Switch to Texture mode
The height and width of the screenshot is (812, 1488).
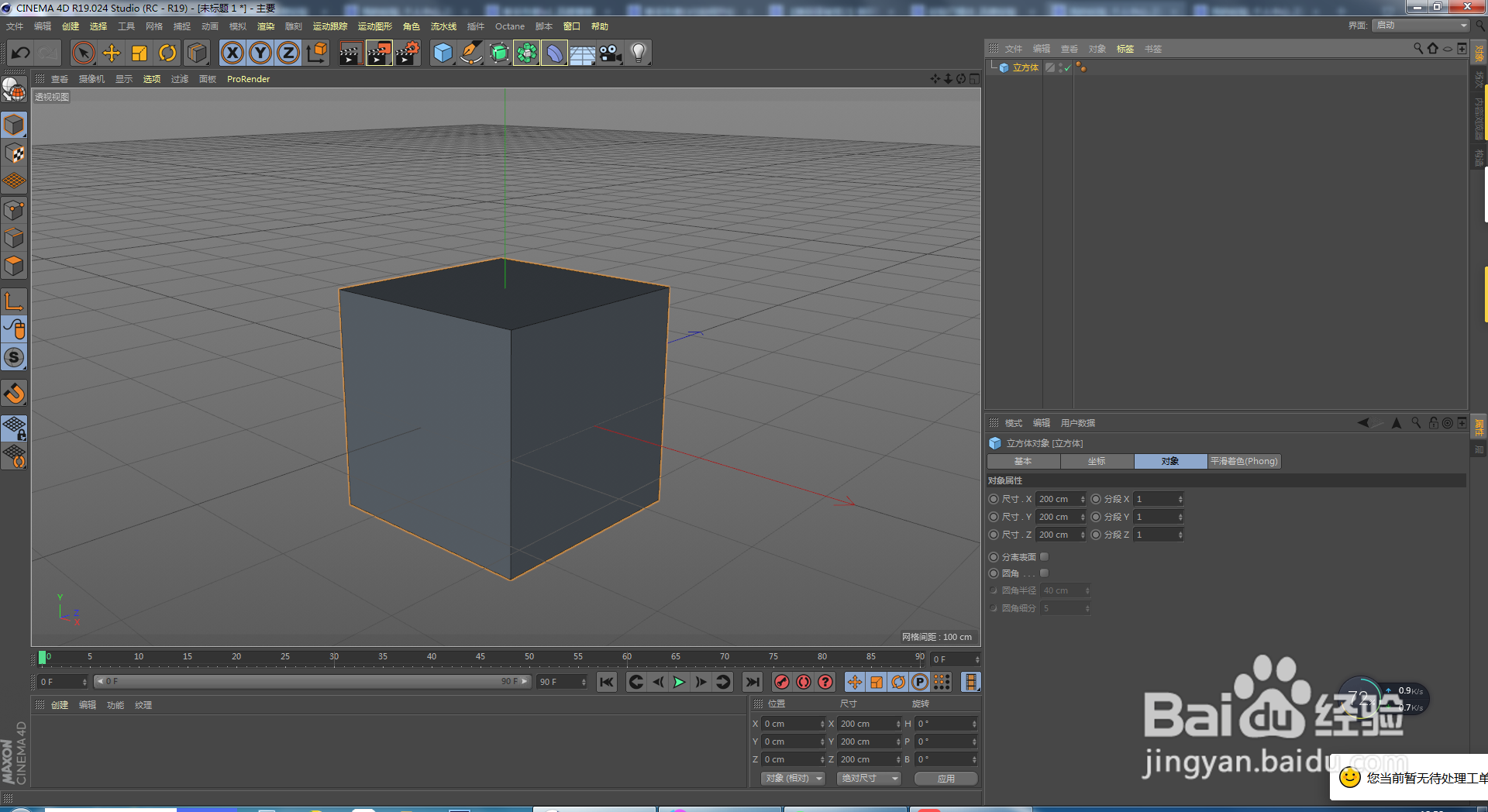pos(15,153)
